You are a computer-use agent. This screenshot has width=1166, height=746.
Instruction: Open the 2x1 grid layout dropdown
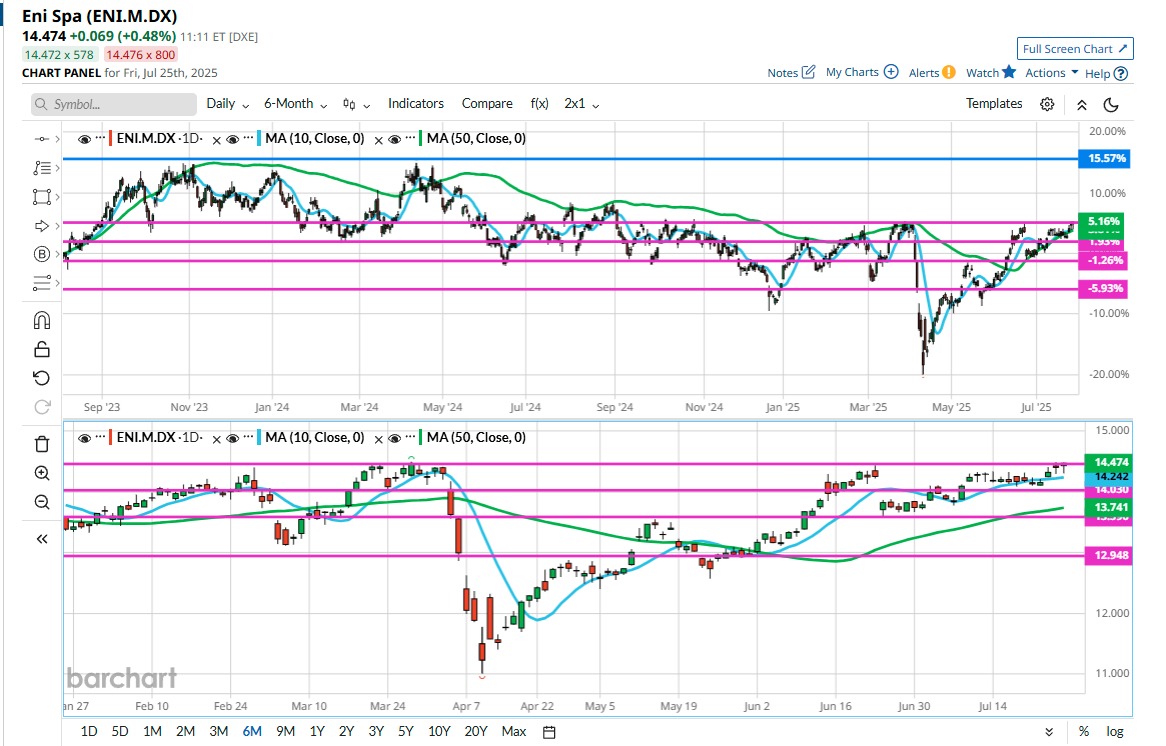[x=582, y=104]
